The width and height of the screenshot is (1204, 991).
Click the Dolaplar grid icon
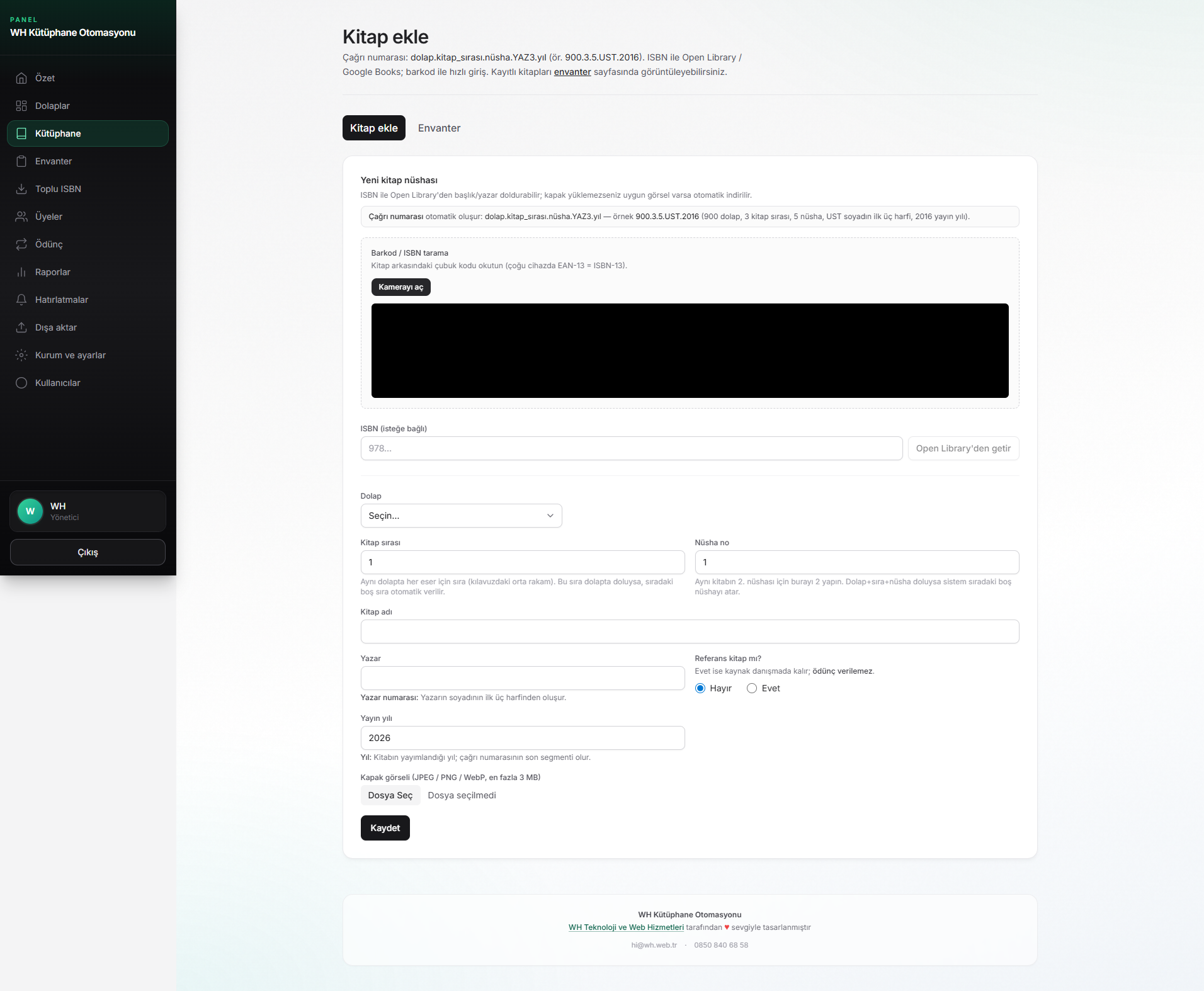(x=21, y=106)
